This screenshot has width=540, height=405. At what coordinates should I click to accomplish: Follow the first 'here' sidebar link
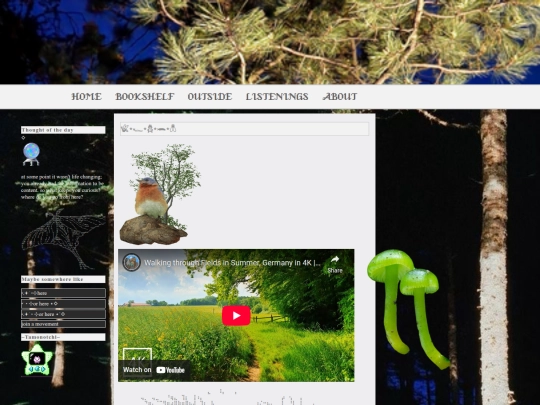click(63, 293)
